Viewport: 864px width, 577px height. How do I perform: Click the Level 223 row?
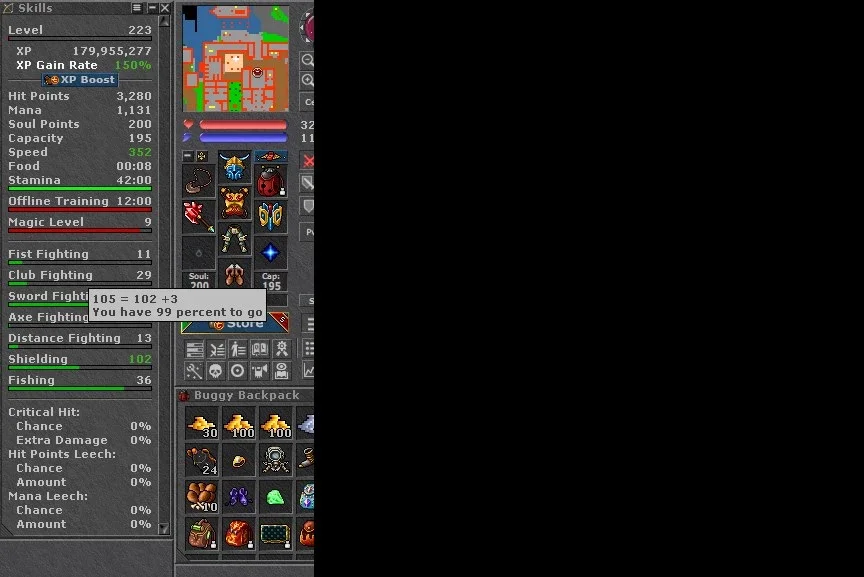tap(80, 30)
